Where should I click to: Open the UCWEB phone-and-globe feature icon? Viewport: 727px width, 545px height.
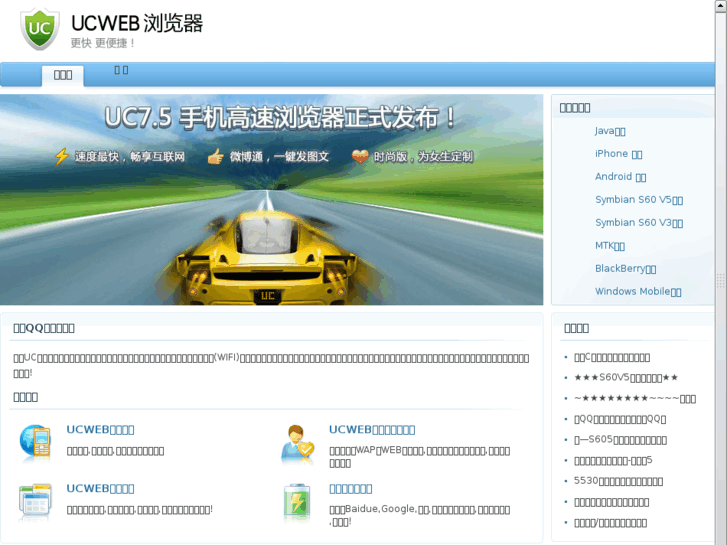(x=35, y=443)
